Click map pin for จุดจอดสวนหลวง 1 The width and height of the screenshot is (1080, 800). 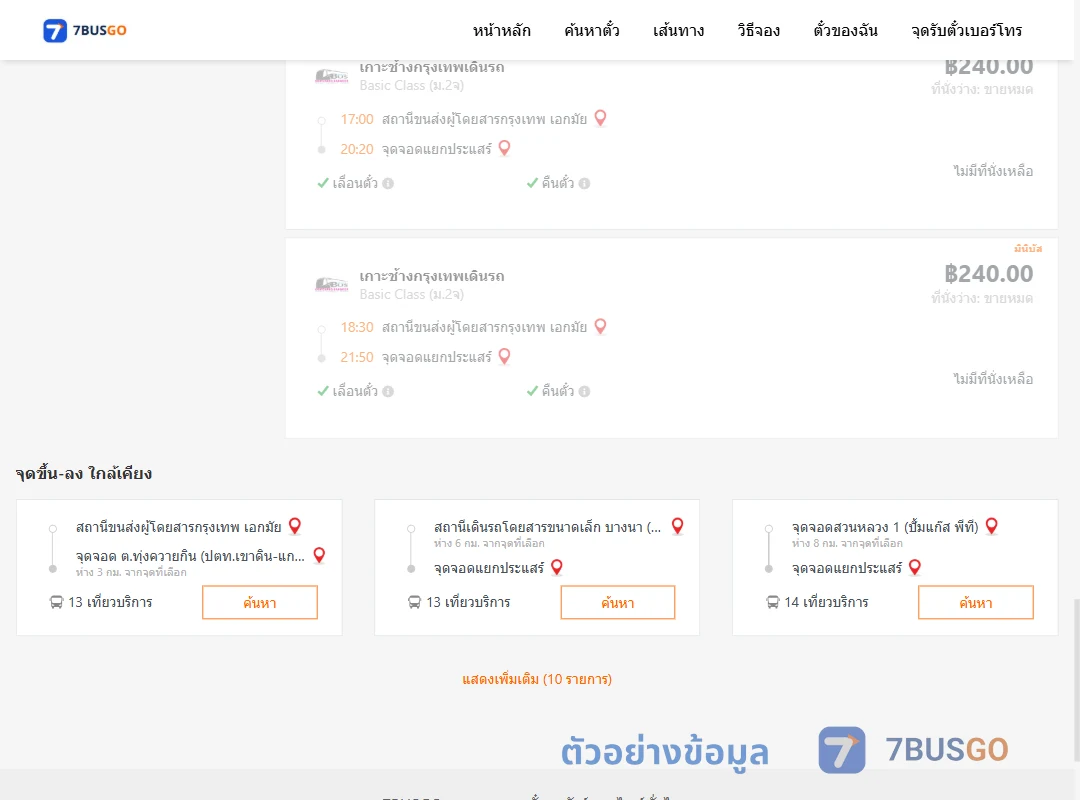click(x=992, y=526)
